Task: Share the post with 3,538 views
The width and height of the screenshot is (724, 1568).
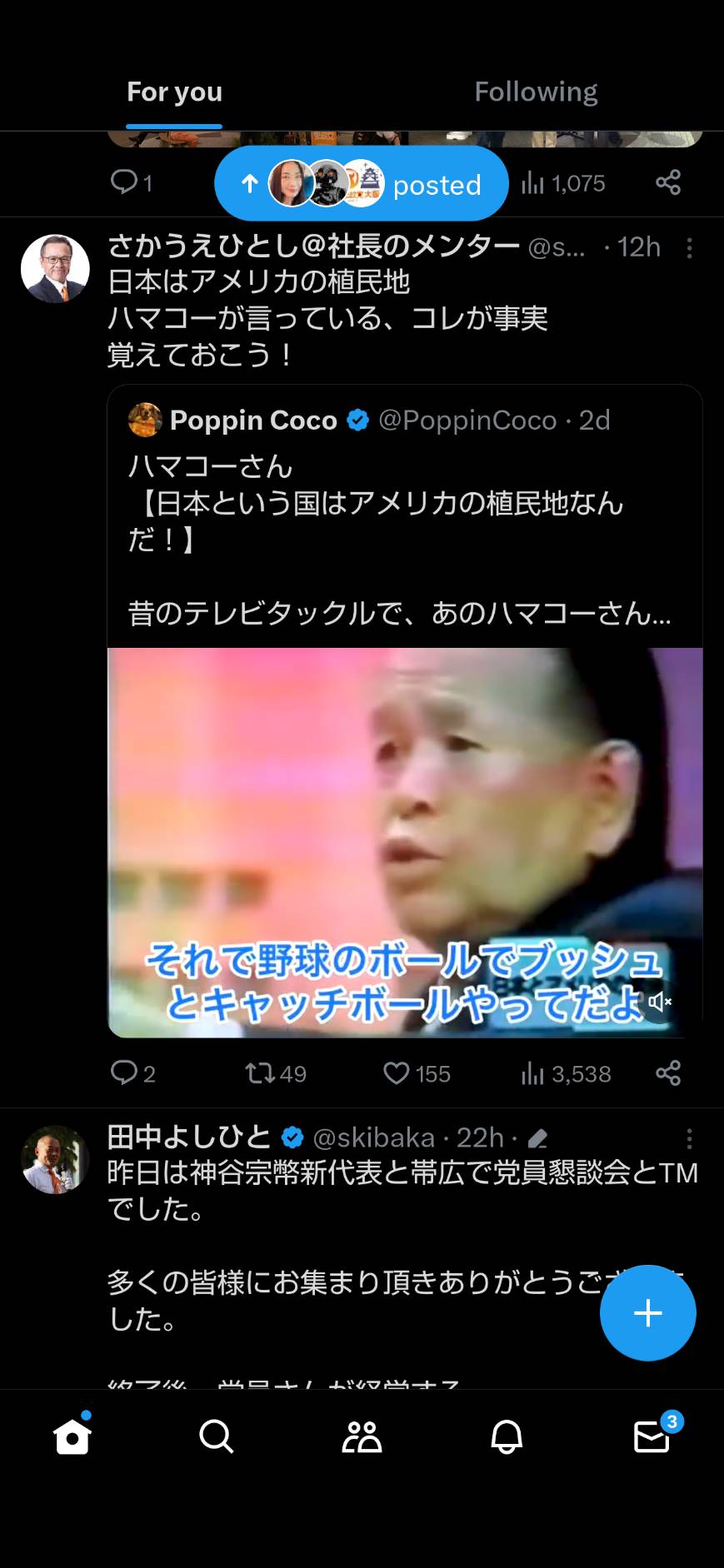Action: [668, 1073]
